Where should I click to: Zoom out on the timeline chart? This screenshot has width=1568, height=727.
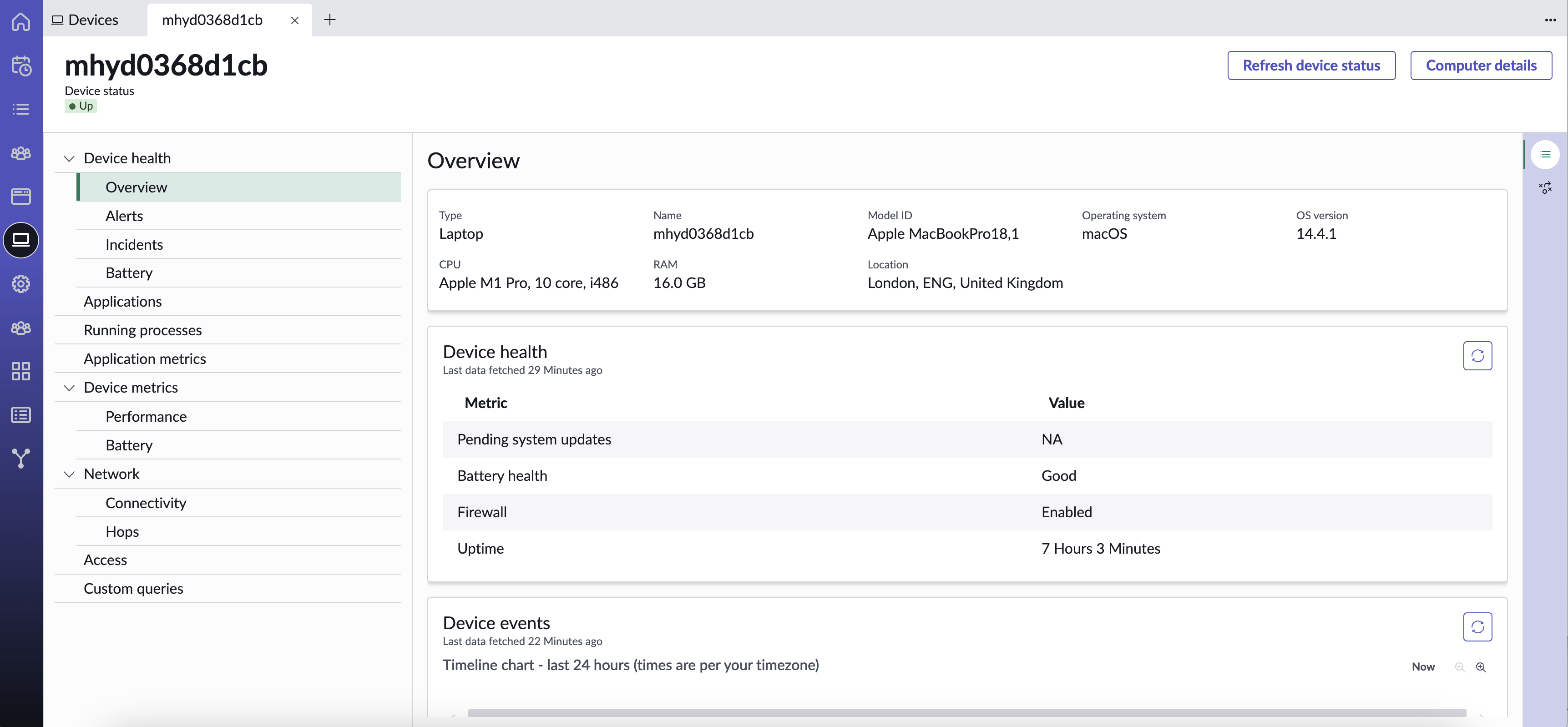pos(1459,667)
